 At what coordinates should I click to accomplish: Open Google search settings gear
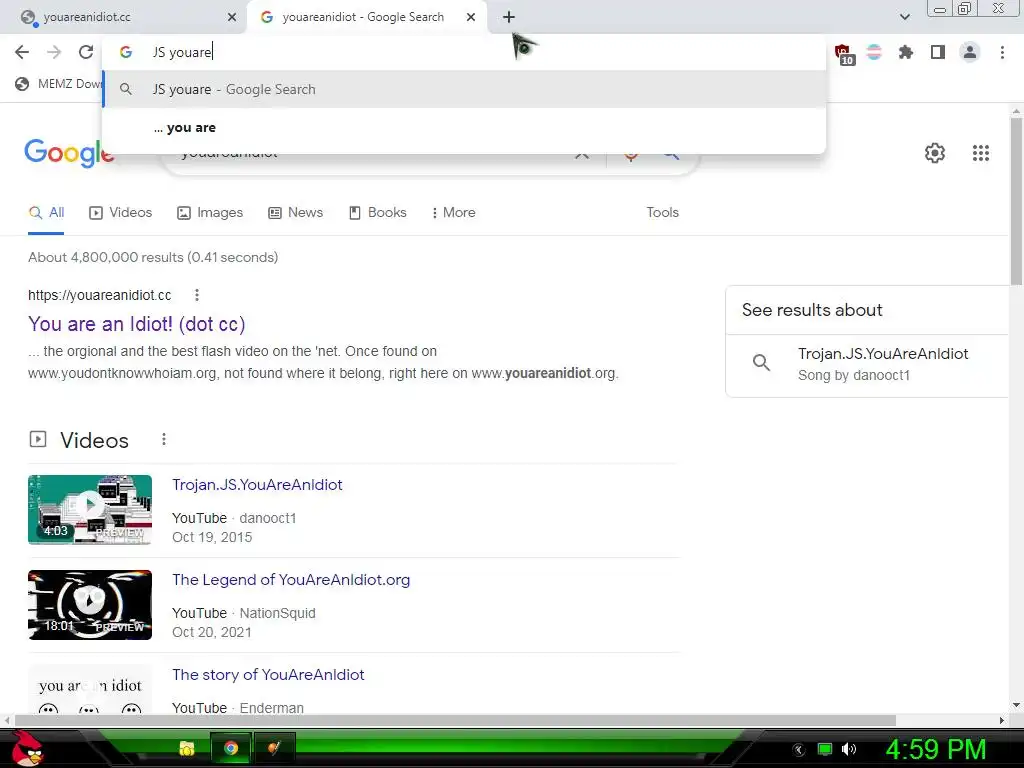click(x=935, y=153)
